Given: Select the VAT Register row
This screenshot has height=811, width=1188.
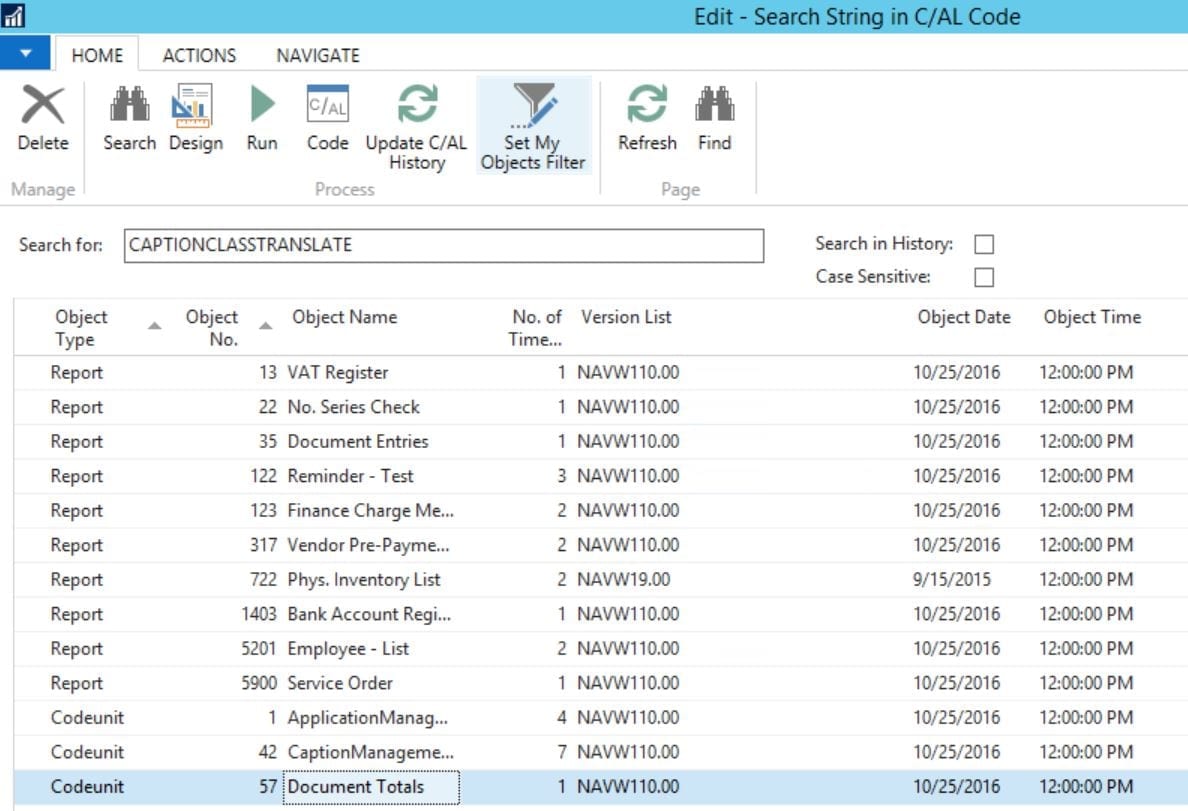Looking at the screenshot, I should coord(601,373).
